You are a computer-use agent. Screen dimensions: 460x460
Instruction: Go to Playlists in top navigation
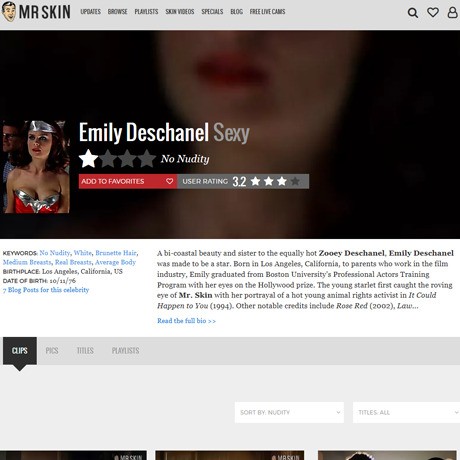click(x=146, y=12)
